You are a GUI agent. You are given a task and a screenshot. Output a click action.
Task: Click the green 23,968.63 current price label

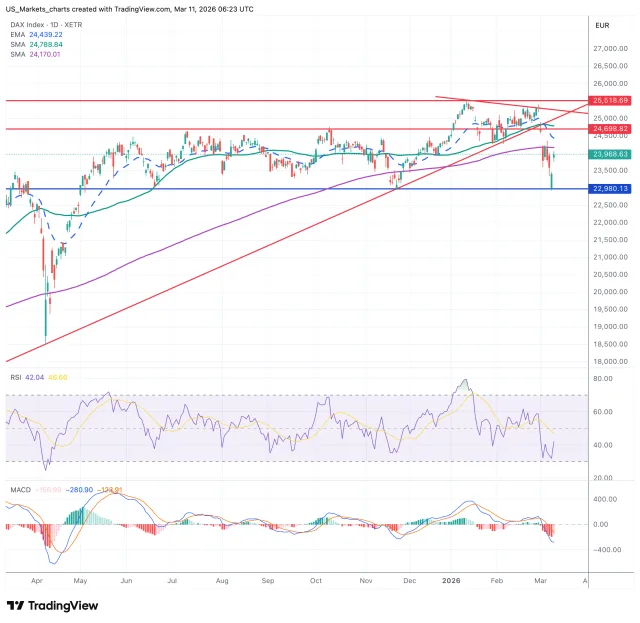click(610, 154)
